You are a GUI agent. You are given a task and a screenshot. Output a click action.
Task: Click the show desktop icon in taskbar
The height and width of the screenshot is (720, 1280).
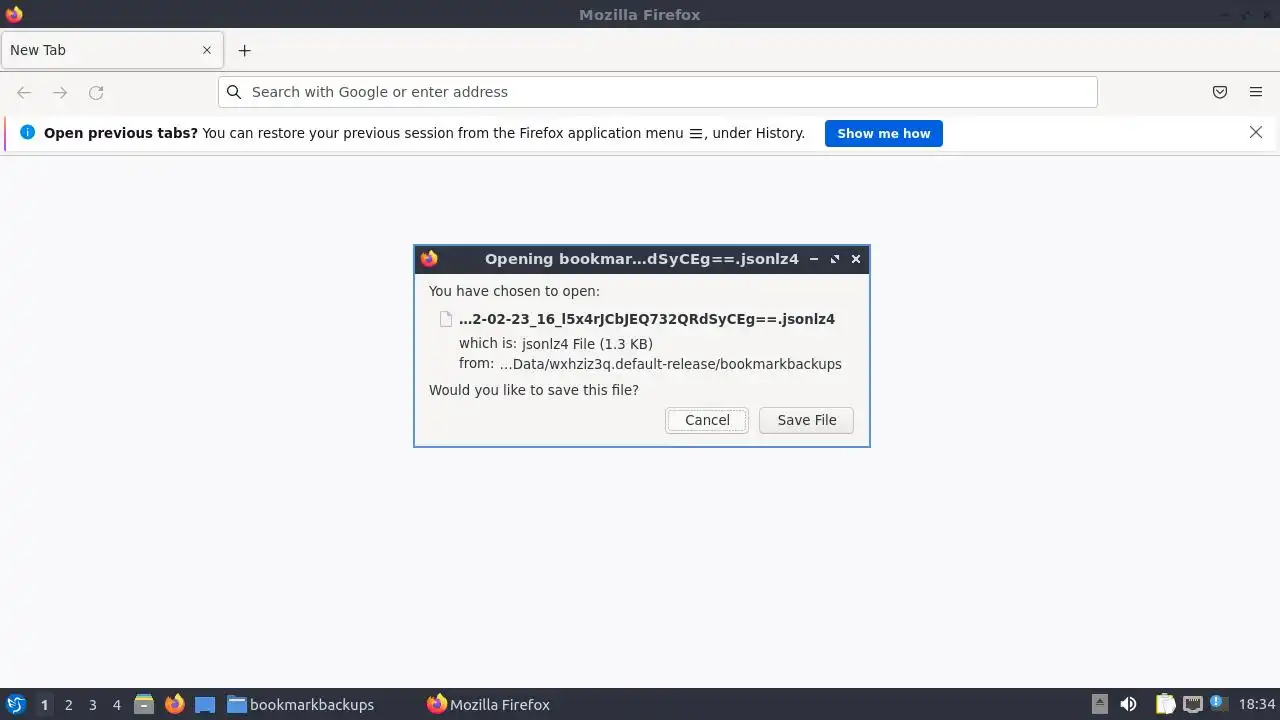coord(205,705)
